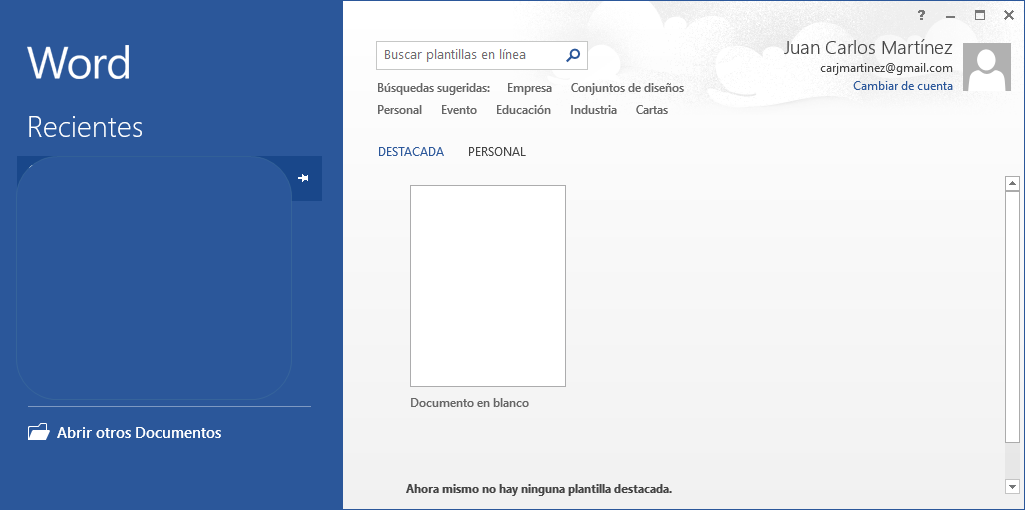Search suggested category Cartas
This screenshot has width=1025, height=510.
pyautogui.click(x=652, y=110)
